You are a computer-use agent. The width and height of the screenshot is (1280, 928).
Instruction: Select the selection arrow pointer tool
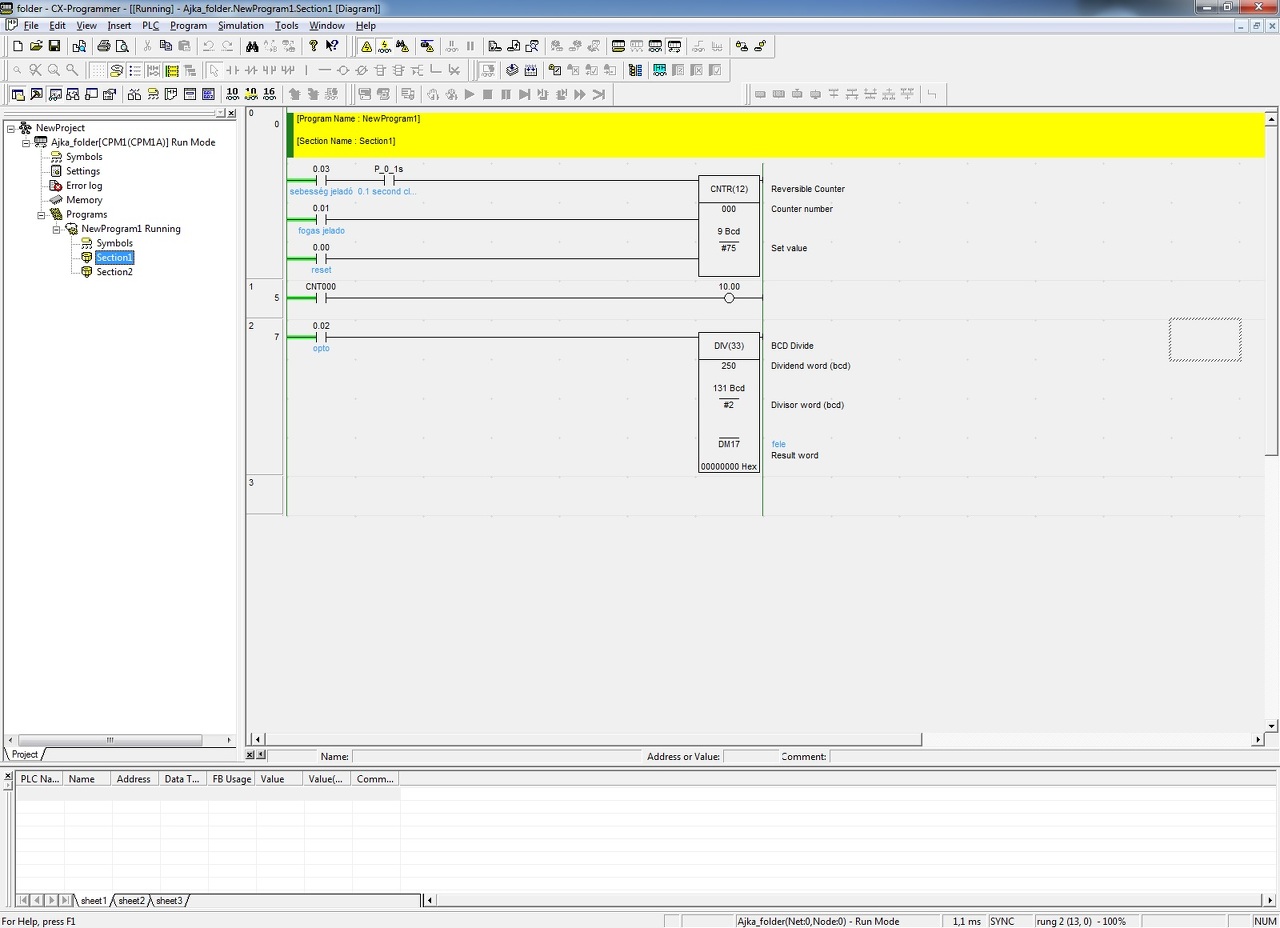click(x=214, y=70)
